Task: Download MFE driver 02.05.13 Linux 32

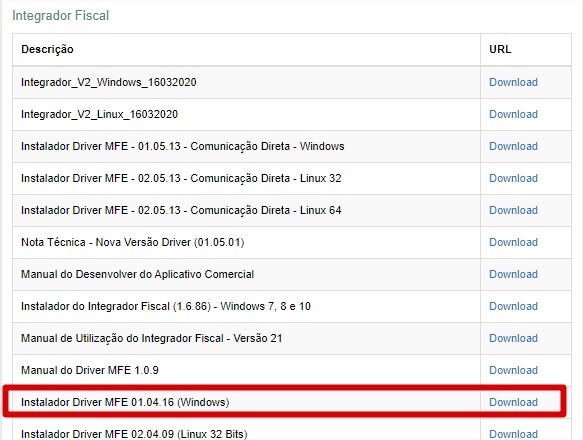Action: (x=513, y=178)
